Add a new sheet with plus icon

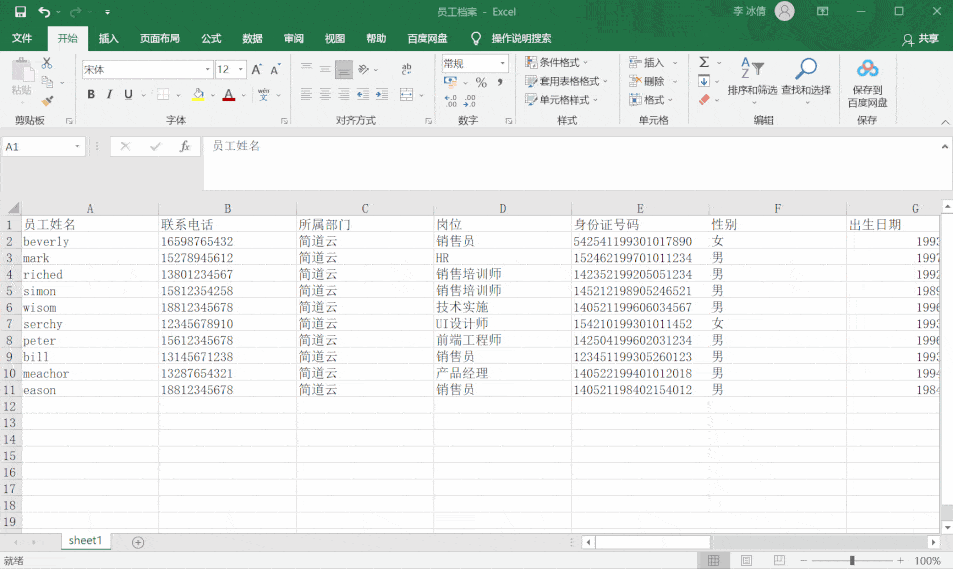[x=138, y=542]
